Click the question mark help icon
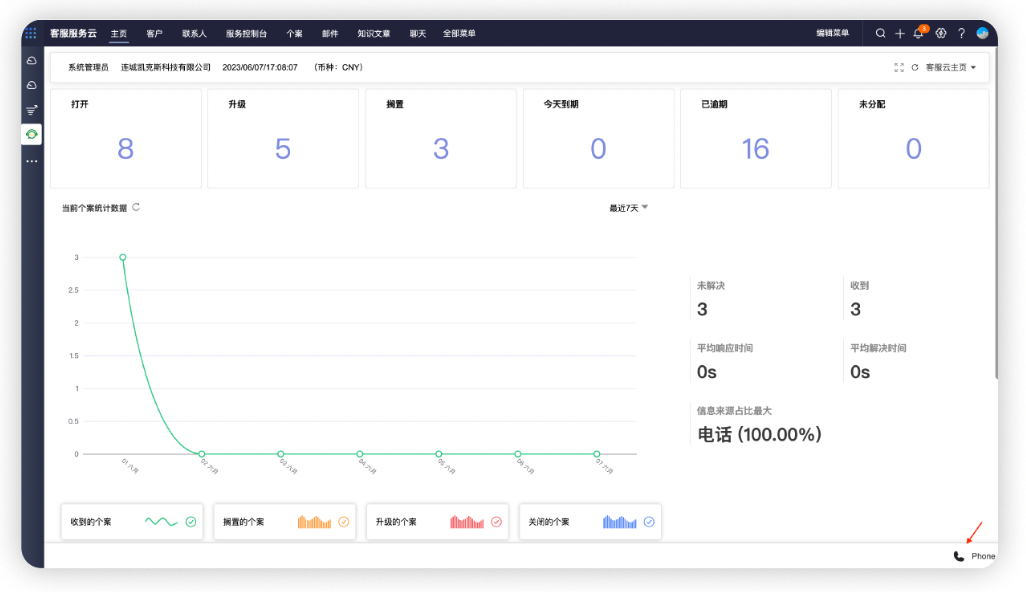This screenshot has height=592, width=1026. (961, 33)
